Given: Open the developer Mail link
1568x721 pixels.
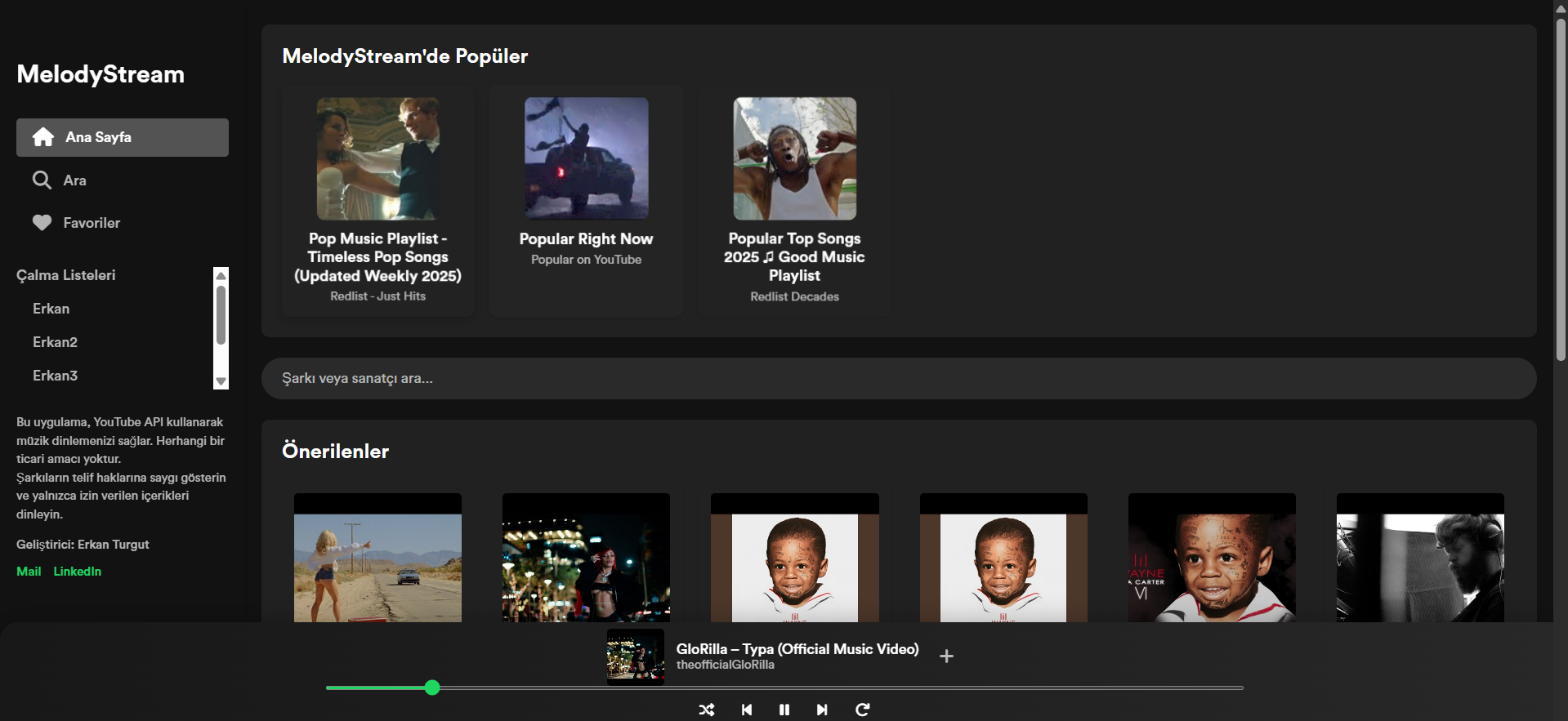Looking at the screenshot, I should [x=29, y=572].
